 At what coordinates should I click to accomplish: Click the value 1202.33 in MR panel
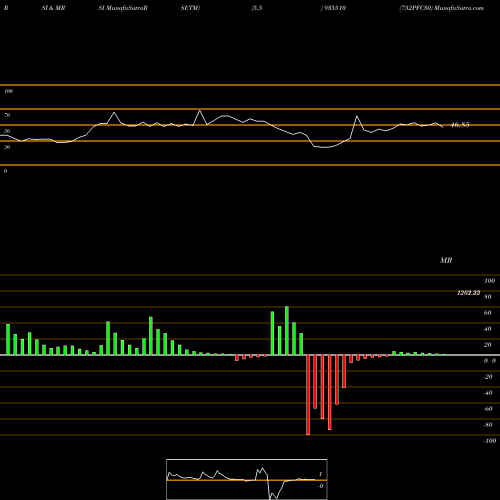(468, 293)
